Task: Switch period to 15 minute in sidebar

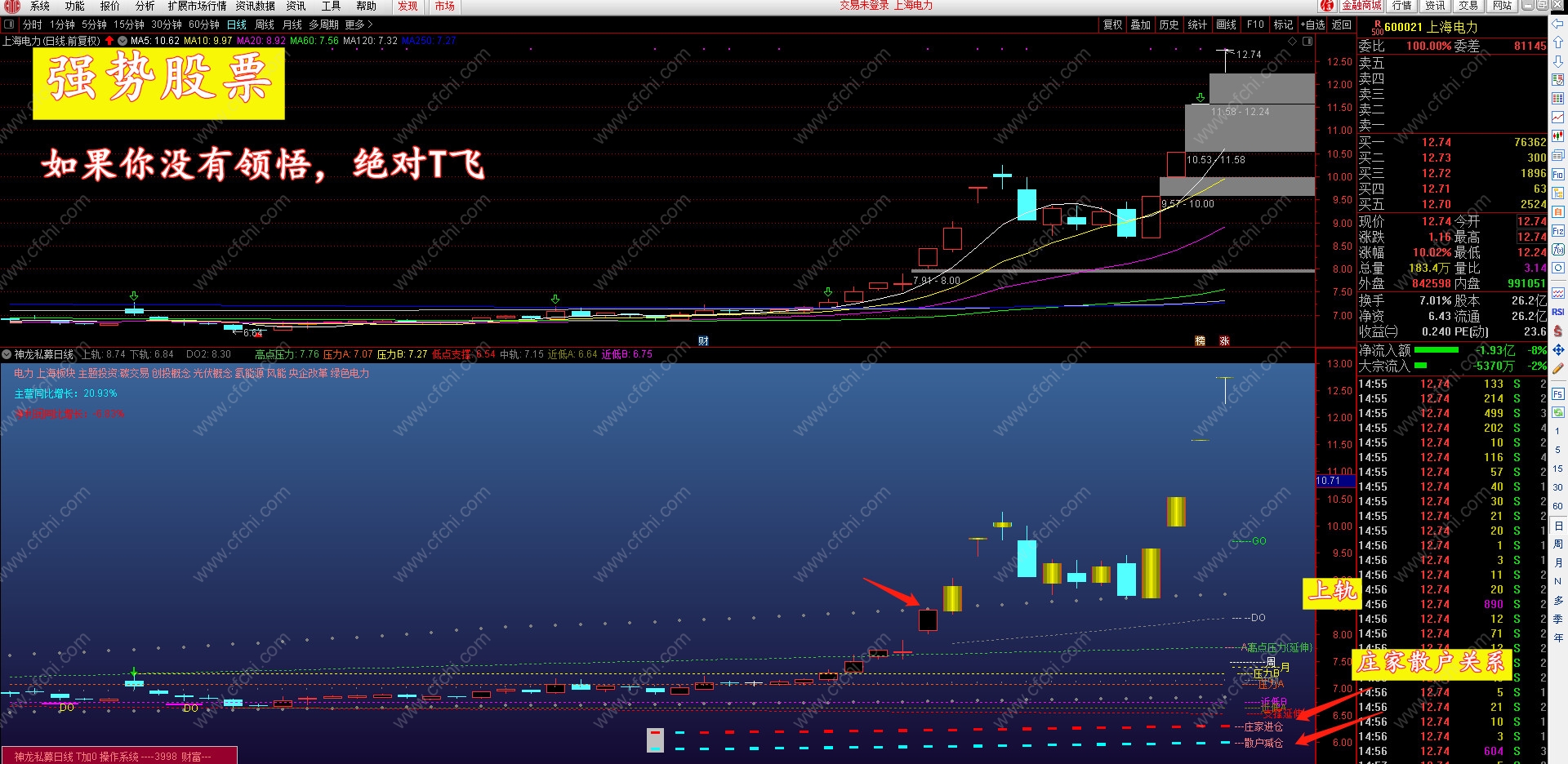Action: [1558, 469]
